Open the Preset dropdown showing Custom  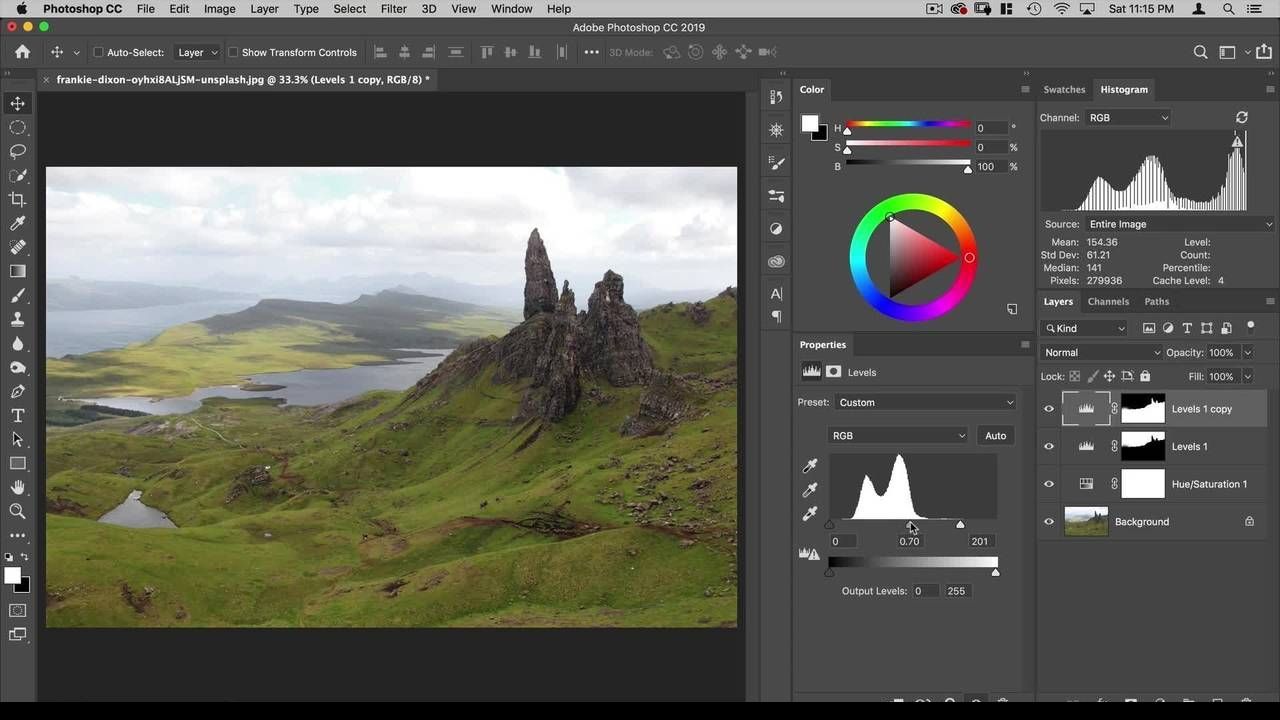[x=925, y=402]
